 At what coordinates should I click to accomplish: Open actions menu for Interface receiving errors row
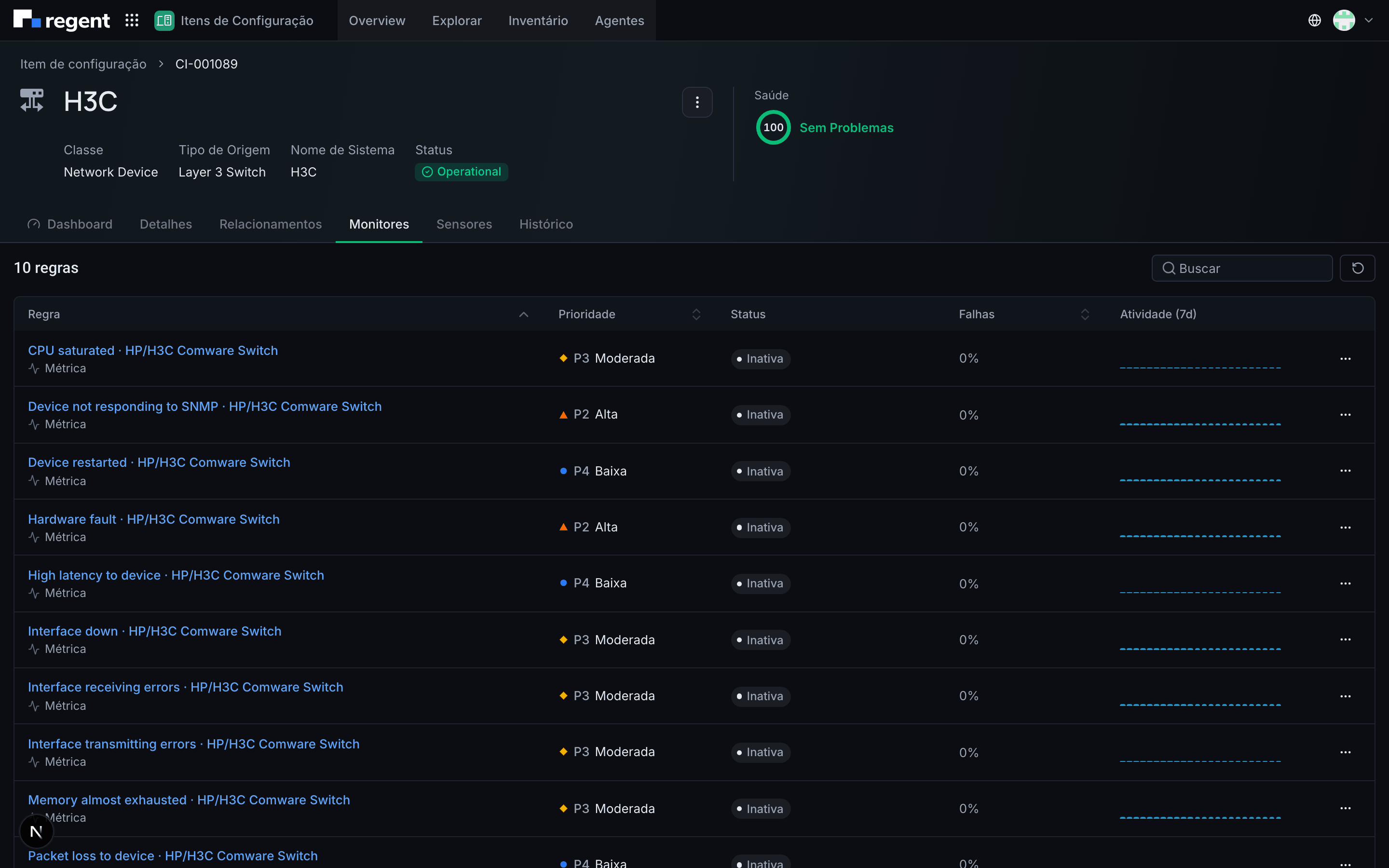pos(1346,696)
